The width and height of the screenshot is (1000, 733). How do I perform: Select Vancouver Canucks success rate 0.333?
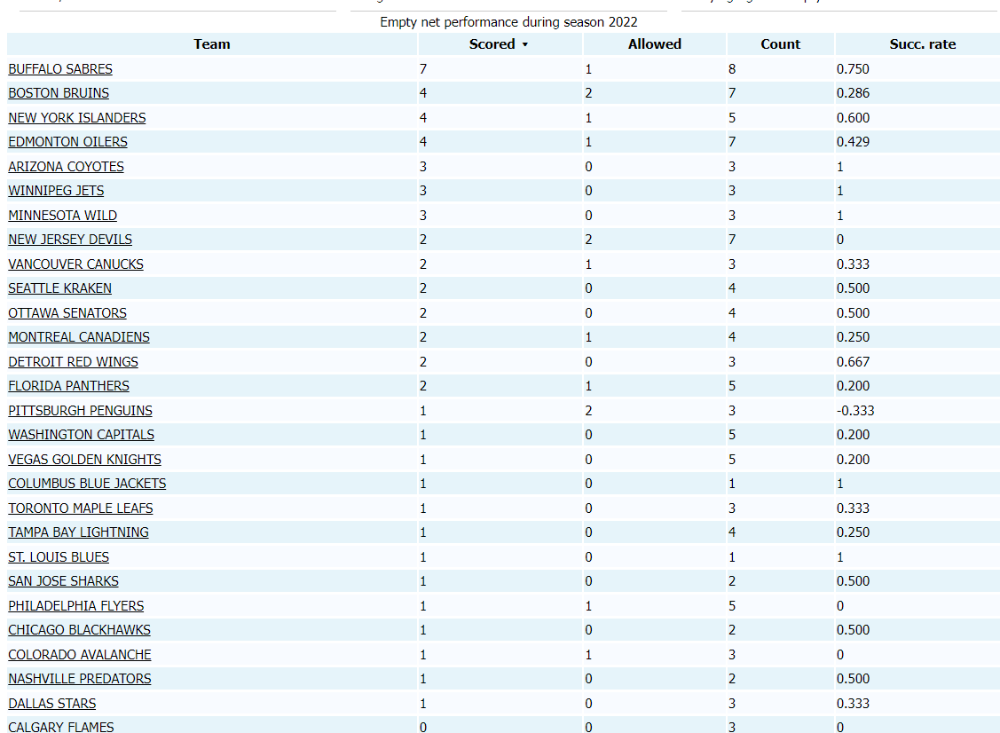853,264
